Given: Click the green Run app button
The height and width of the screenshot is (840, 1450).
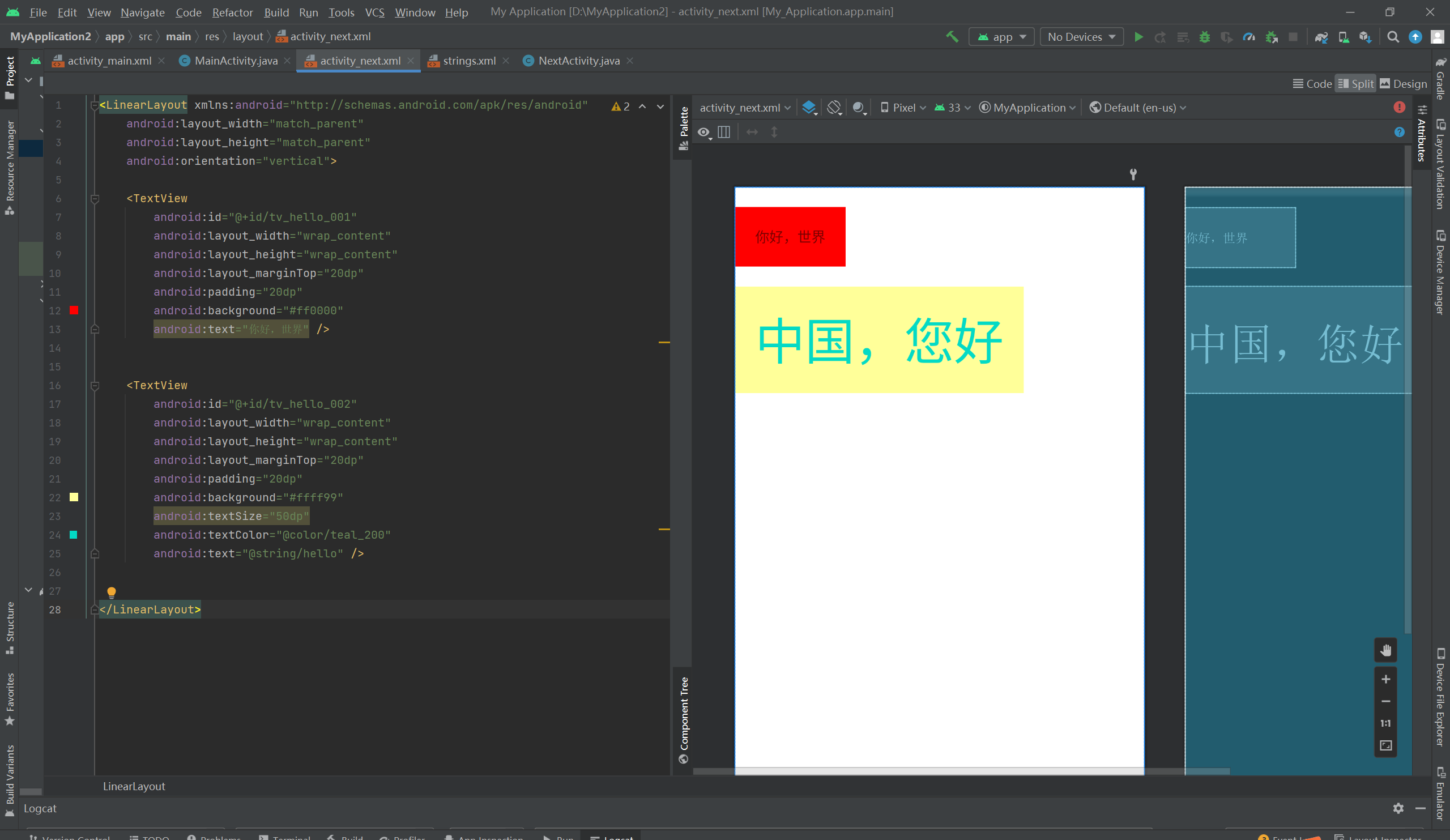Looking at the screenshot, I should tap(1138, 37).
